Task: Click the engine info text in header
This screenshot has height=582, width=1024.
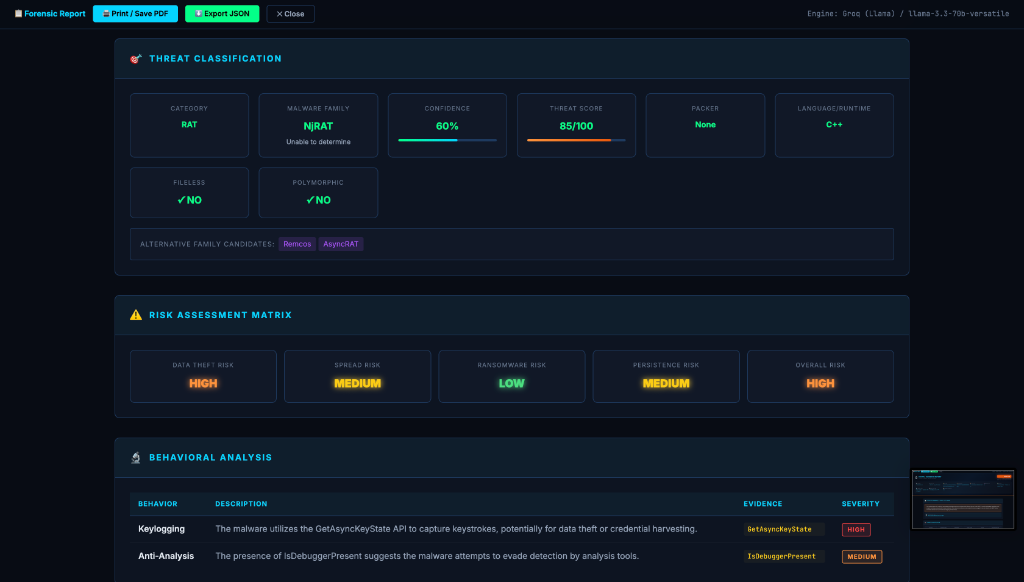Action: (x=908, y=14)
